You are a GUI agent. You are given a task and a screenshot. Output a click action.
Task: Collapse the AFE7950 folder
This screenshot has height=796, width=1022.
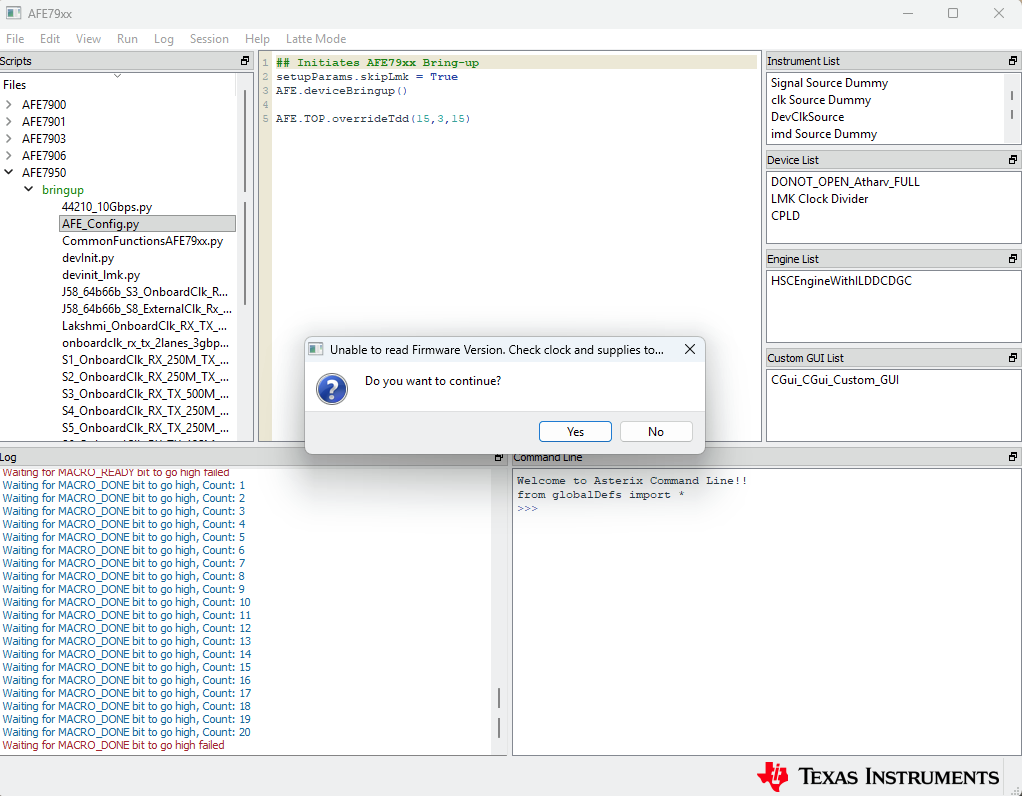8,173
